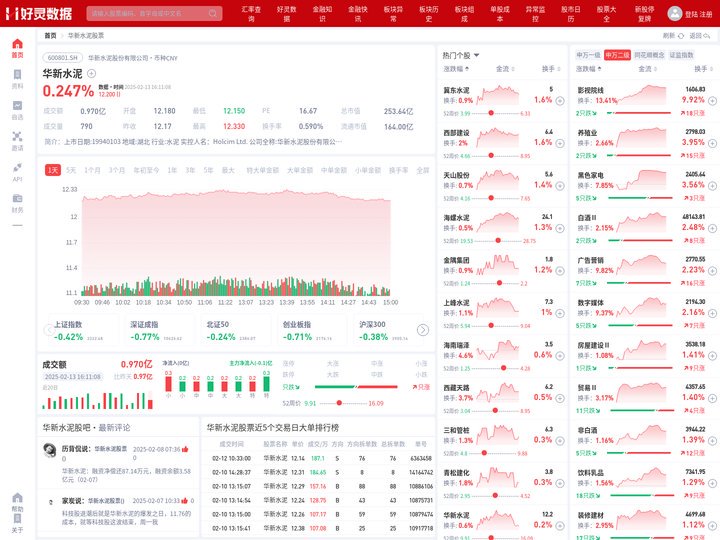The image size is (720, 540).
Task: Sort hot stocks by 涨跌幅
Action: [x=456, y=69]
